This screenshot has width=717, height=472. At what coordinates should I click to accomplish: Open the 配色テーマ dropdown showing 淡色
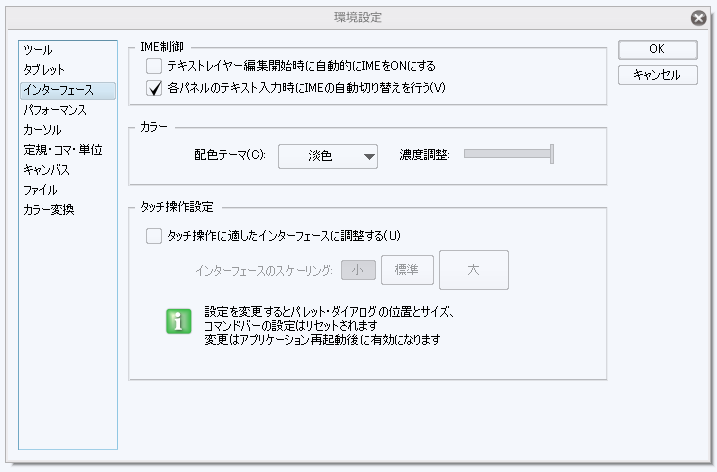327,155
